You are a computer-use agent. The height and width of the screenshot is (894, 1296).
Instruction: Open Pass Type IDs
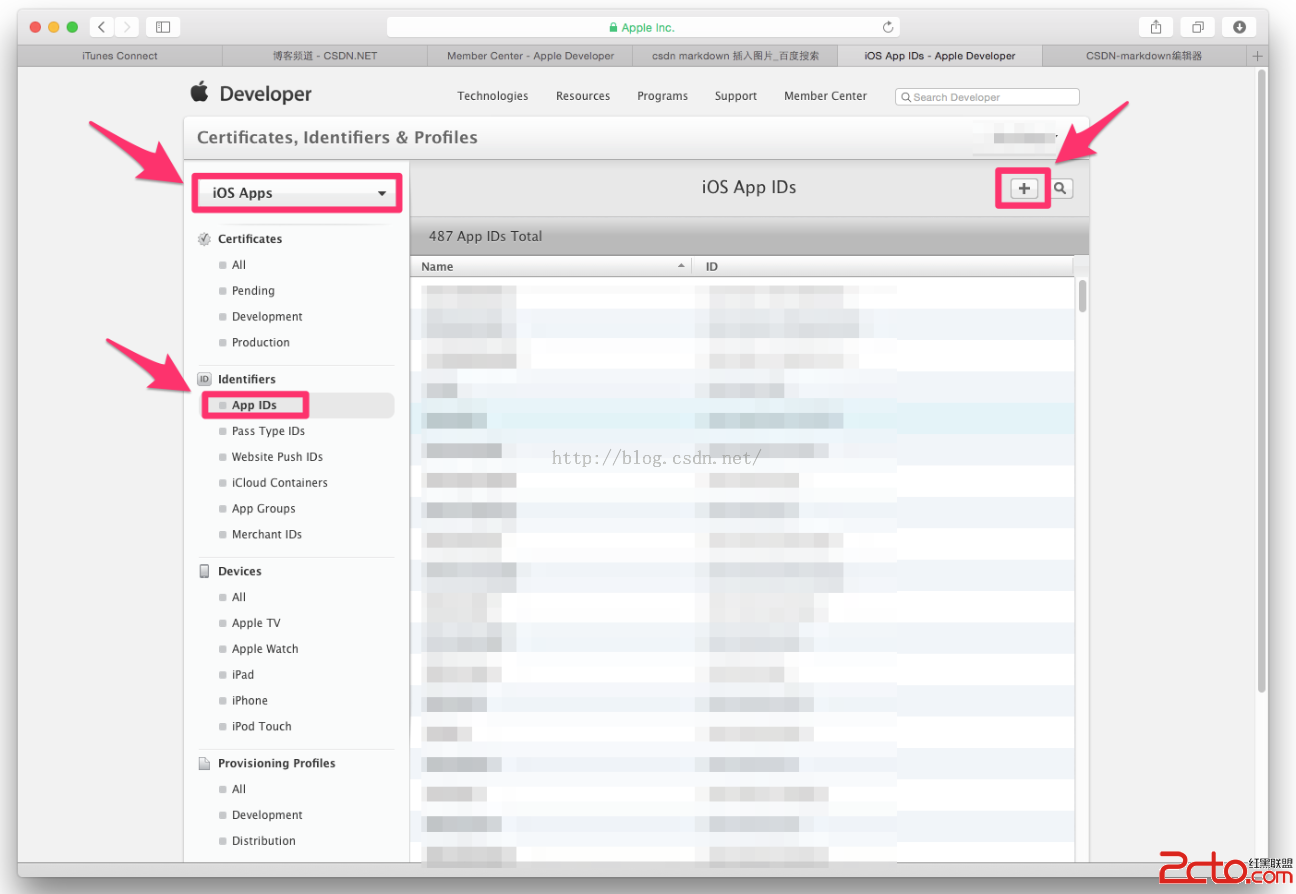pos(268,431)
